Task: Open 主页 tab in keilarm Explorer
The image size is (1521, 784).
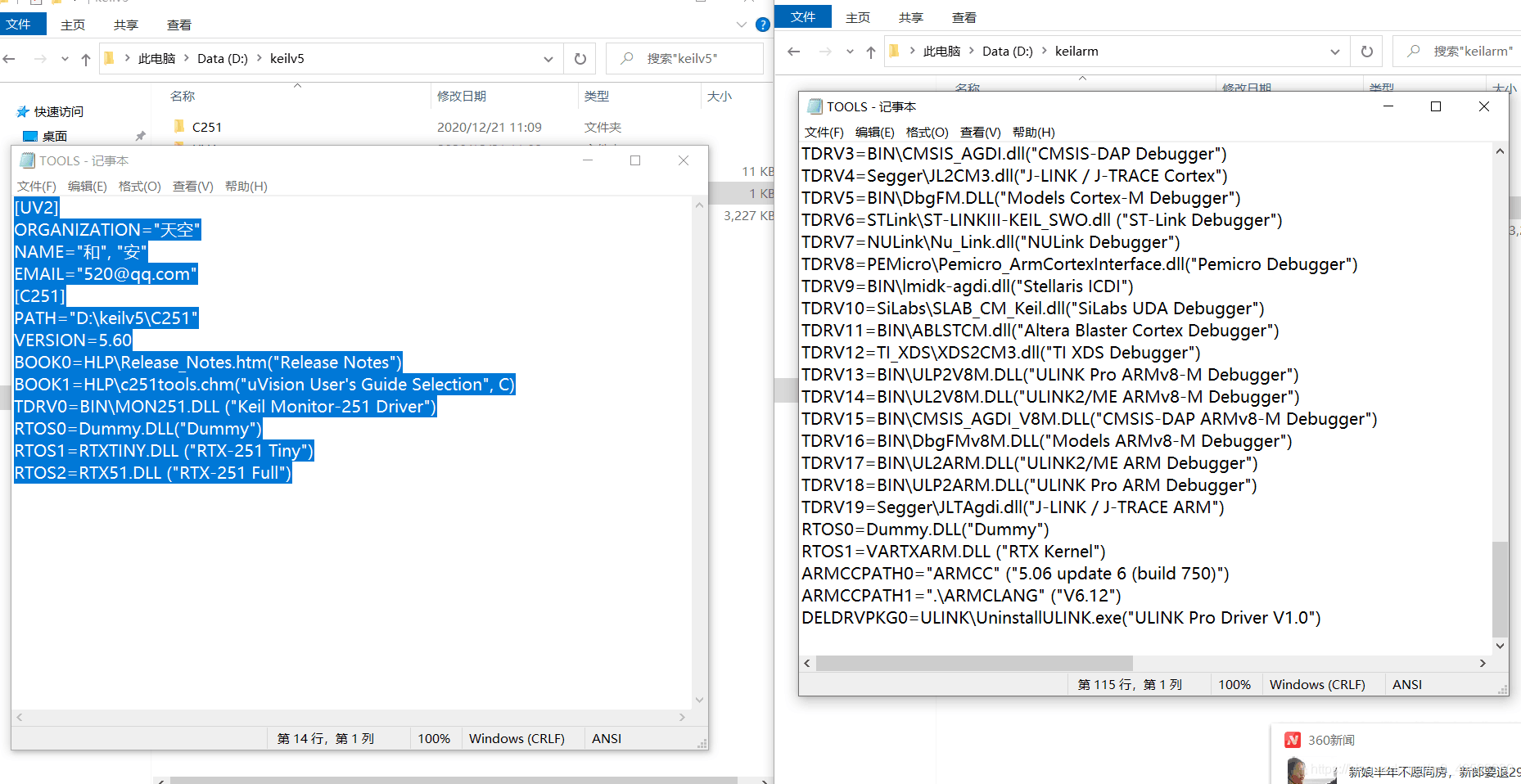Action: (x=858, y=17)
